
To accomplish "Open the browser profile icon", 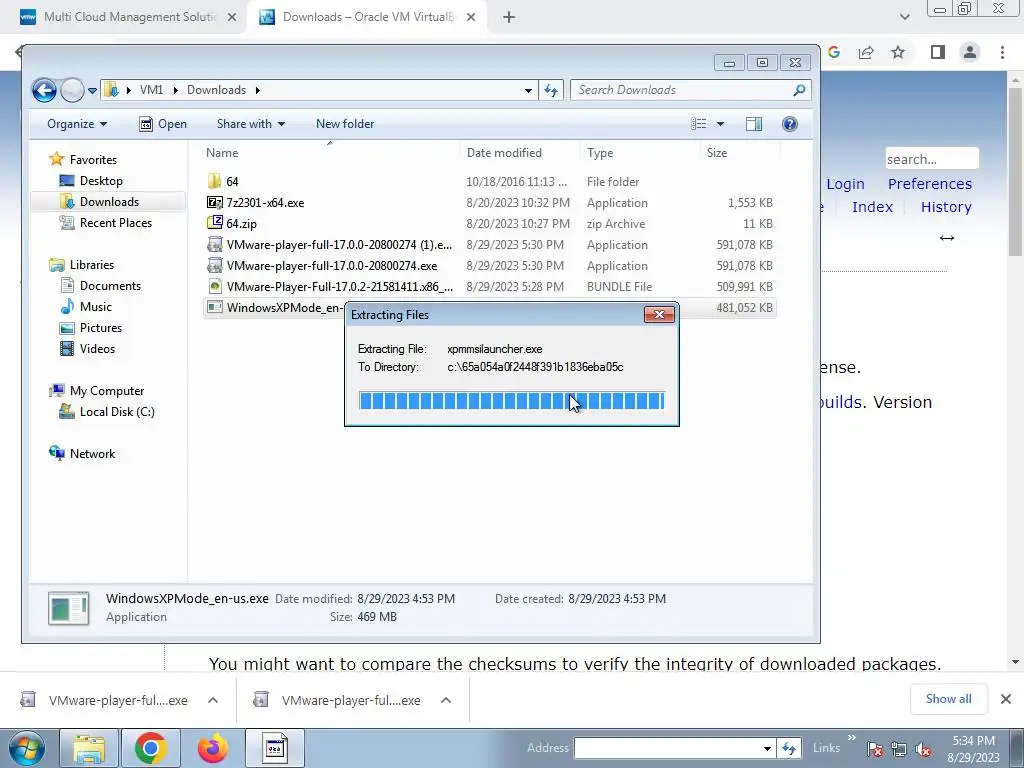I will [x=970, y=52].
